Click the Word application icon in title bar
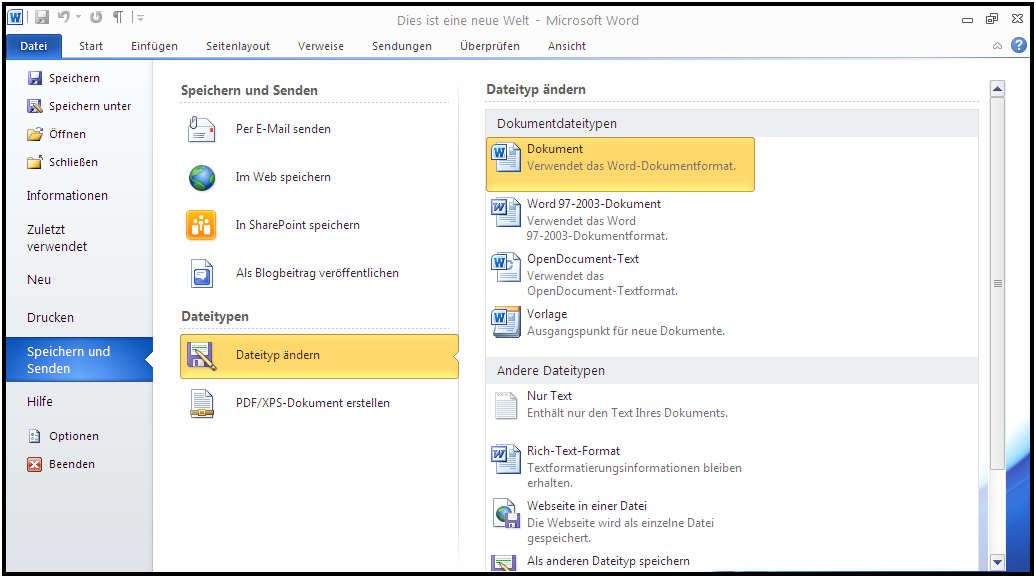 tap(15, 17)
